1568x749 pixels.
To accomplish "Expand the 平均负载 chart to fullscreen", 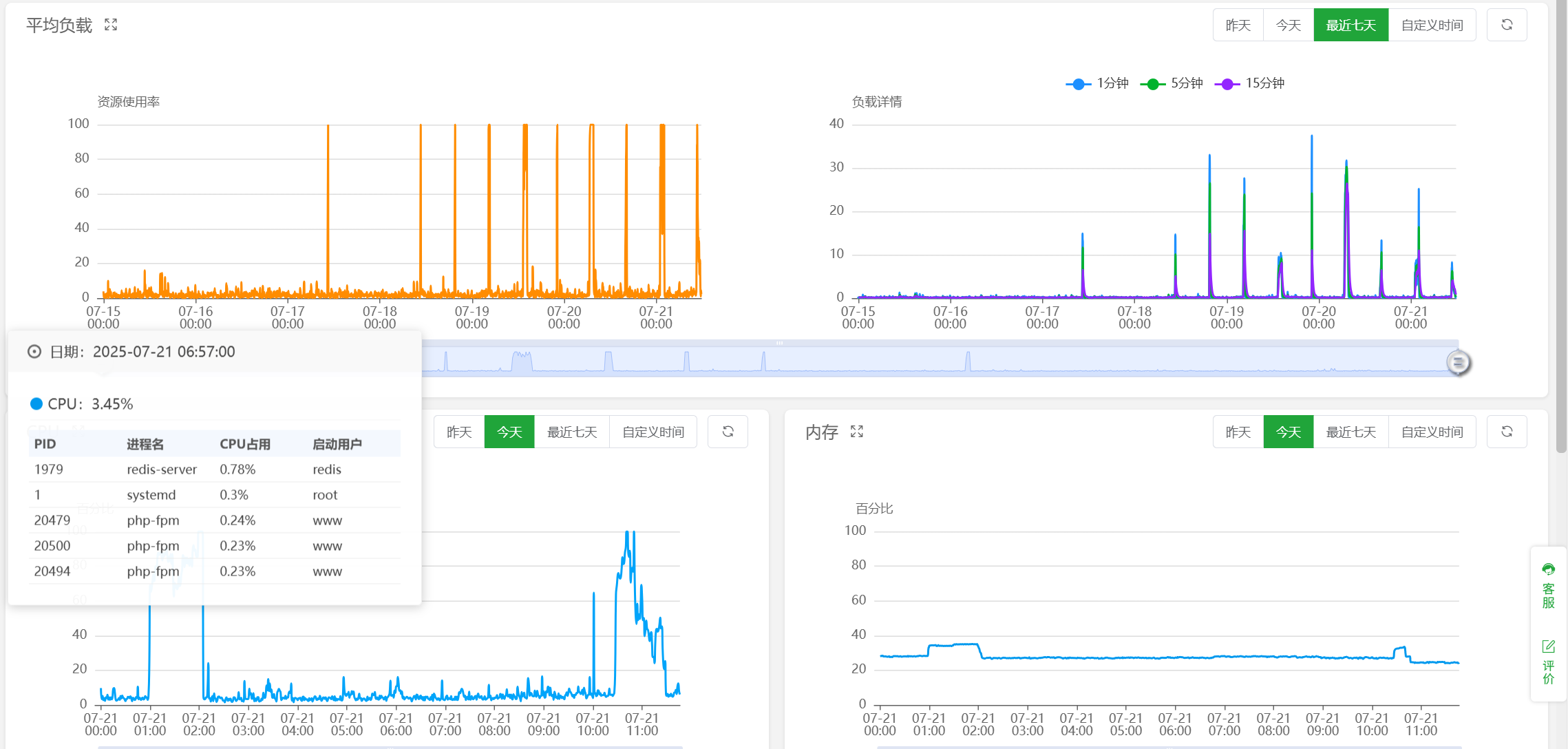I will [x=111, y=25].
